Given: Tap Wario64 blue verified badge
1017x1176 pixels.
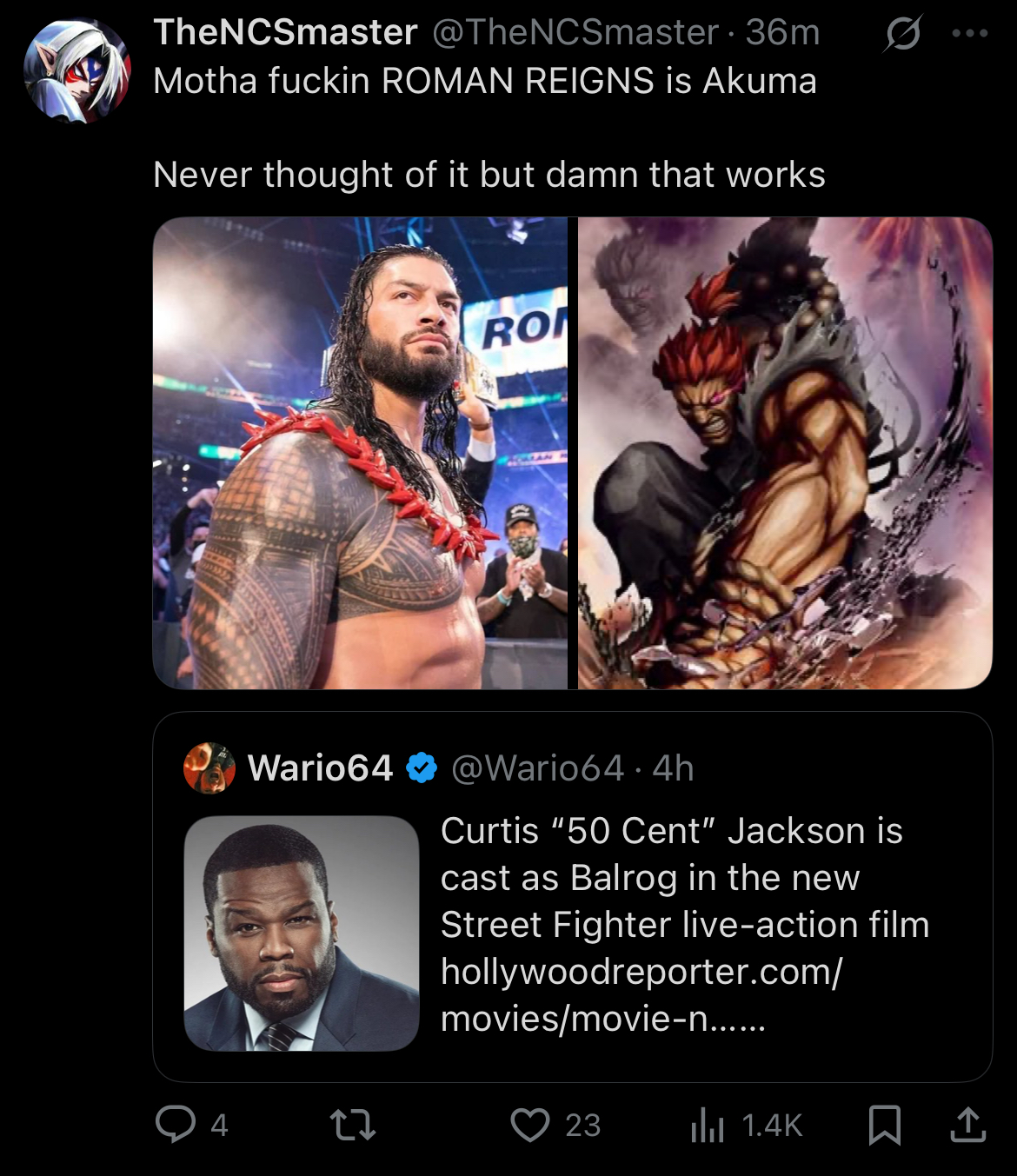Looking at the screenshot, I should pos(422,768).
